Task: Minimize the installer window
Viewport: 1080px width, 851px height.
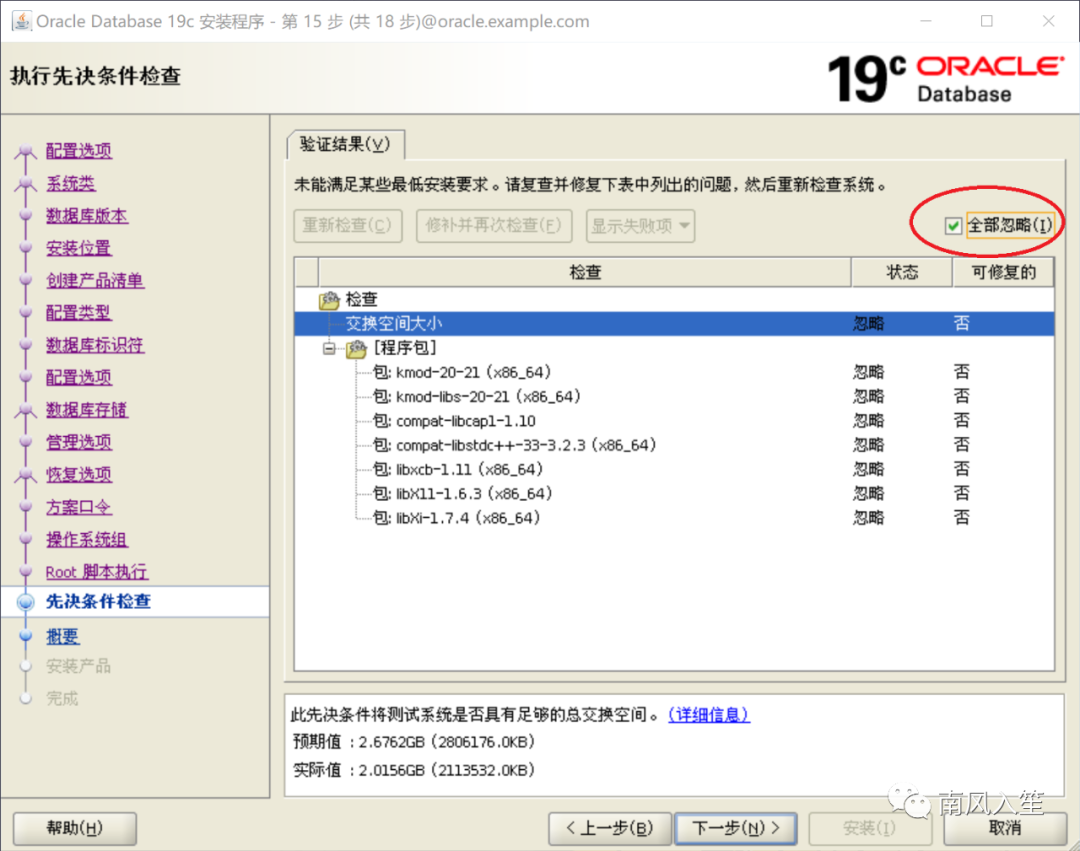Action: pos(926,21)
